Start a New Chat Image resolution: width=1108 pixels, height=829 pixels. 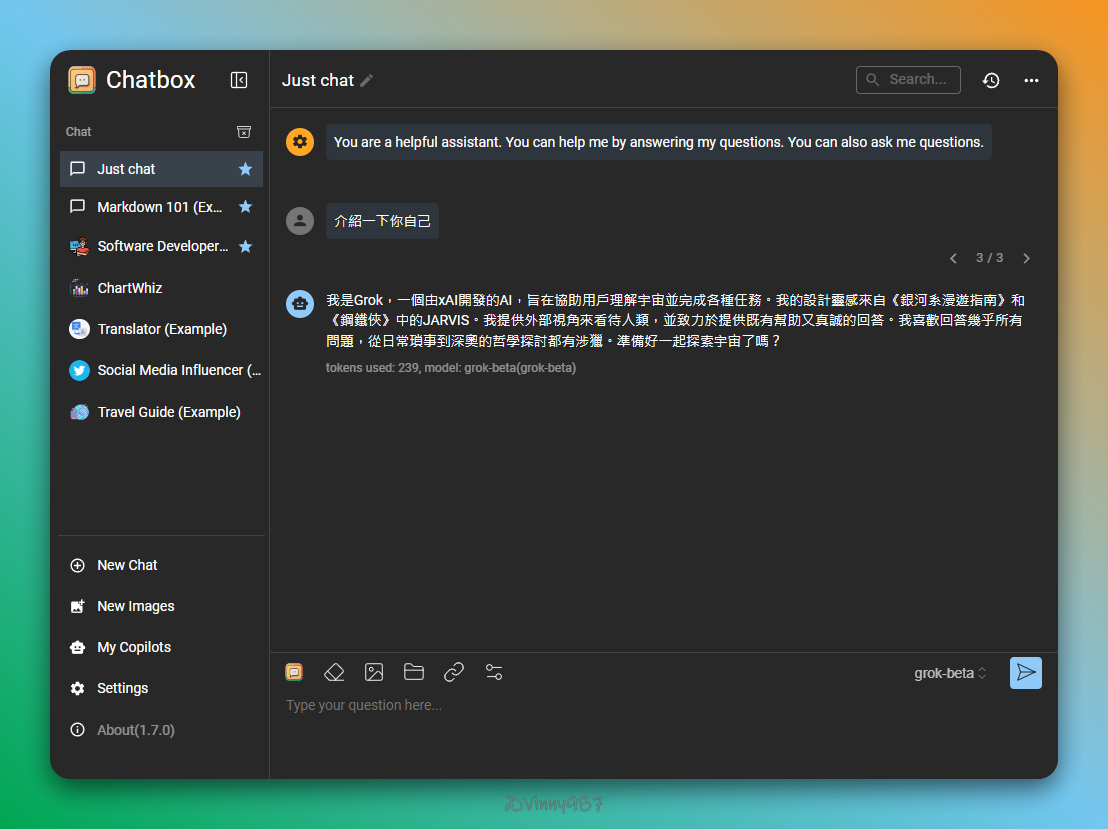click(127, 565)
